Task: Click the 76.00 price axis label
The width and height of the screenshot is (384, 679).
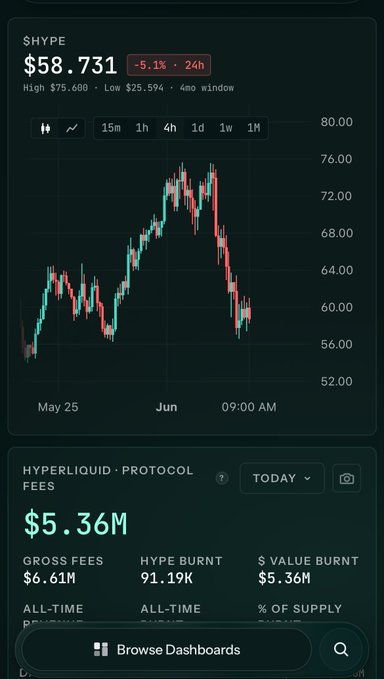Action: click(336, 159)
